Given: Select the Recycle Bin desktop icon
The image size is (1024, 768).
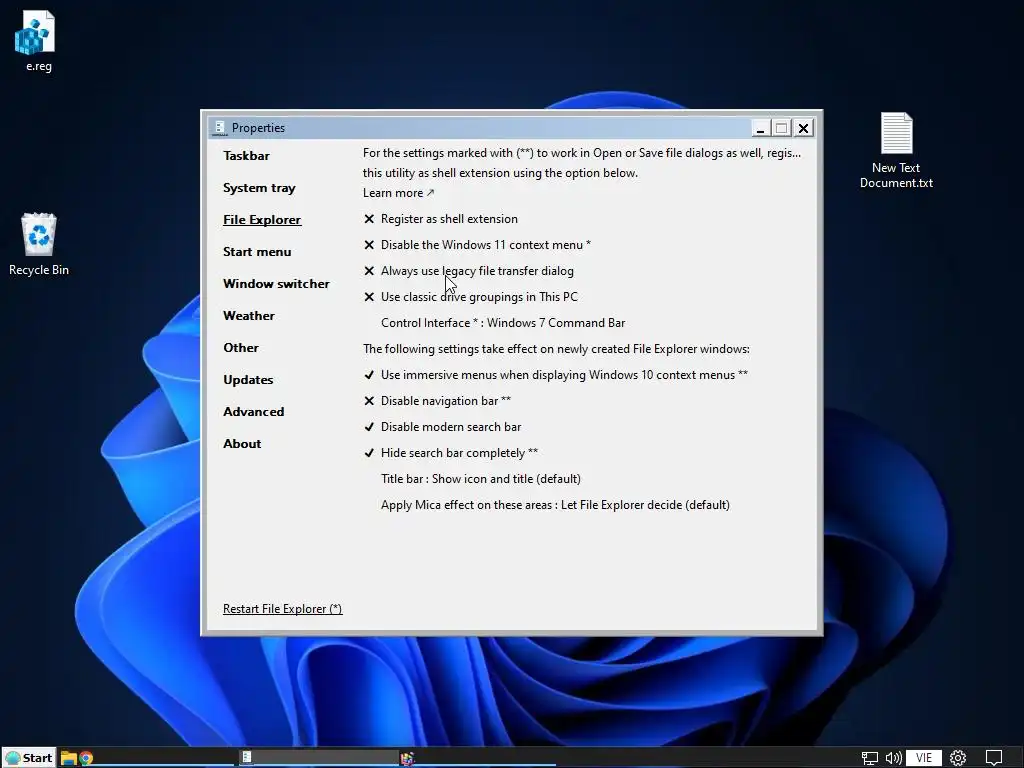Looking at the screenshot, I should 39,244.
